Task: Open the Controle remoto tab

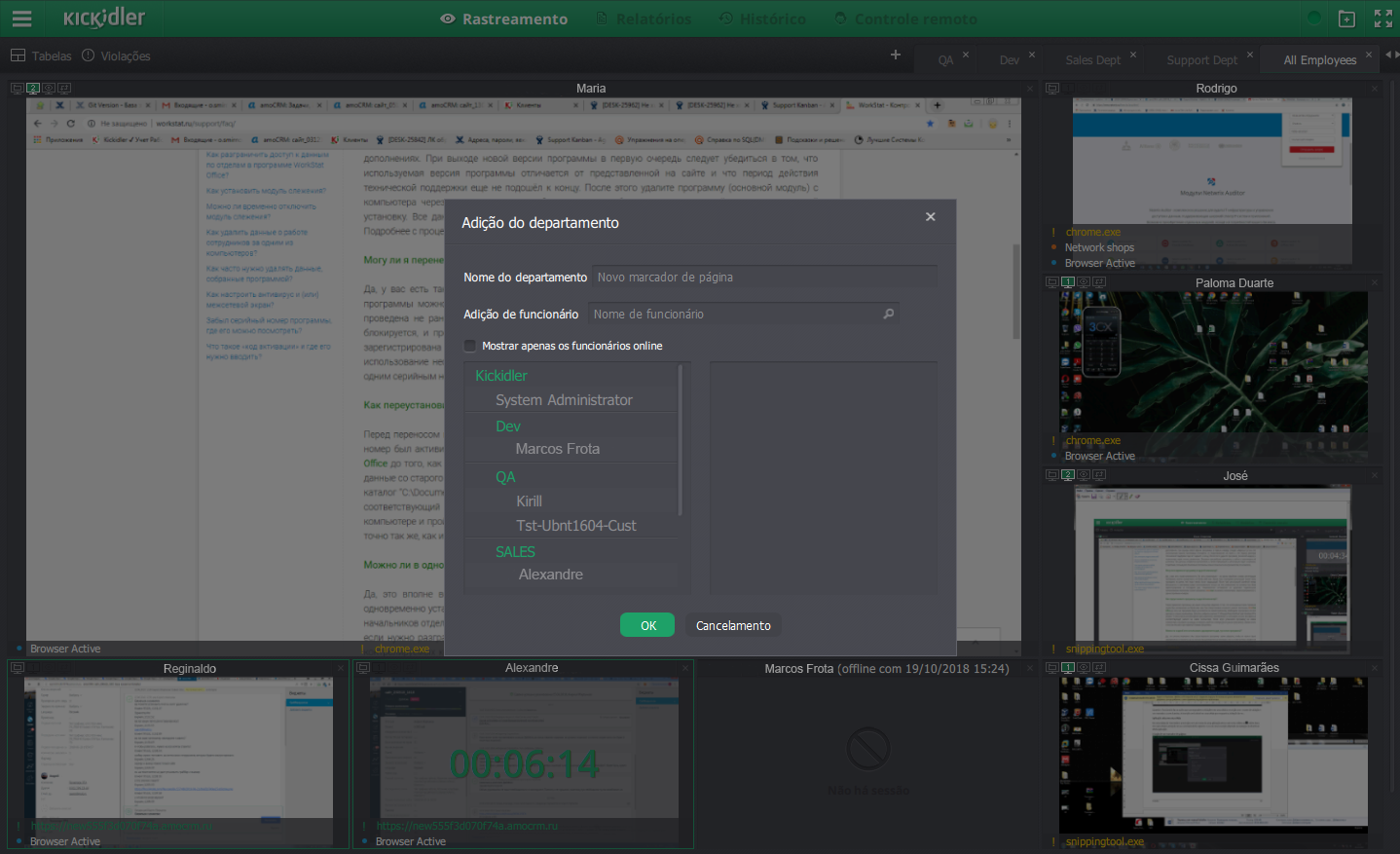Action: (x=905, y=19)
